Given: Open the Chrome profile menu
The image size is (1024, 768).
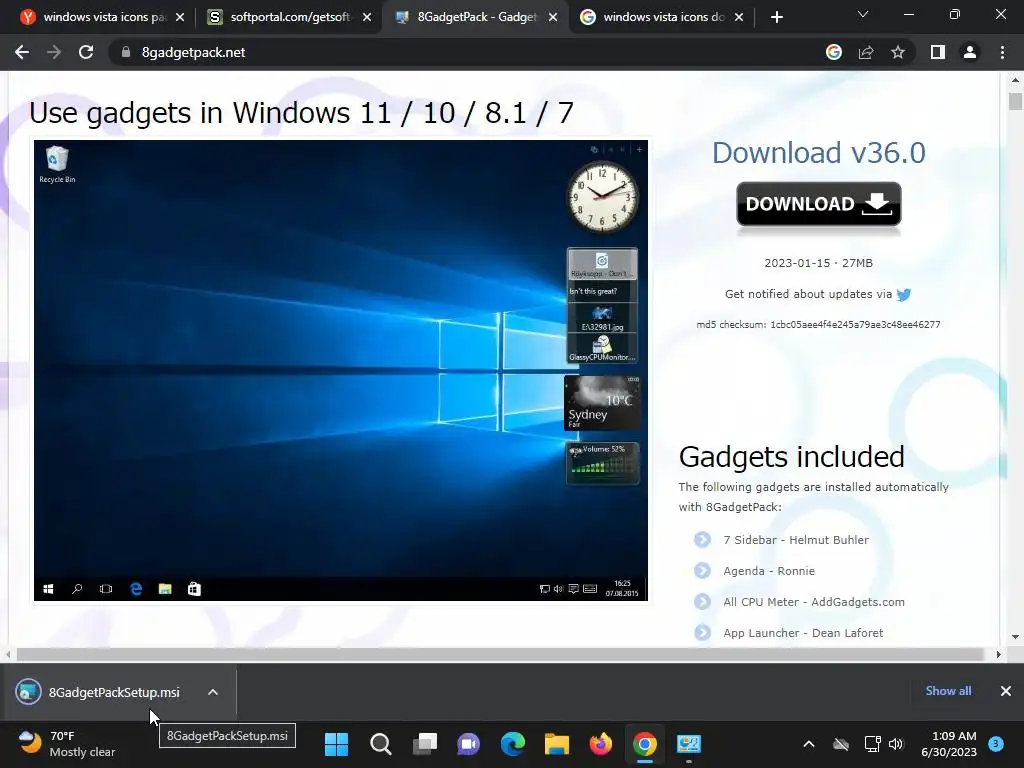Looking at the screenshot, I should point(970,52).
